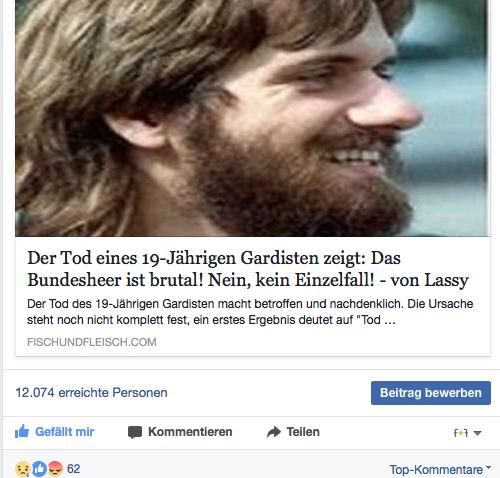Toggle the Gefällt mir like label
Screen dimensions: 500x478
click(x=65, y=432)
